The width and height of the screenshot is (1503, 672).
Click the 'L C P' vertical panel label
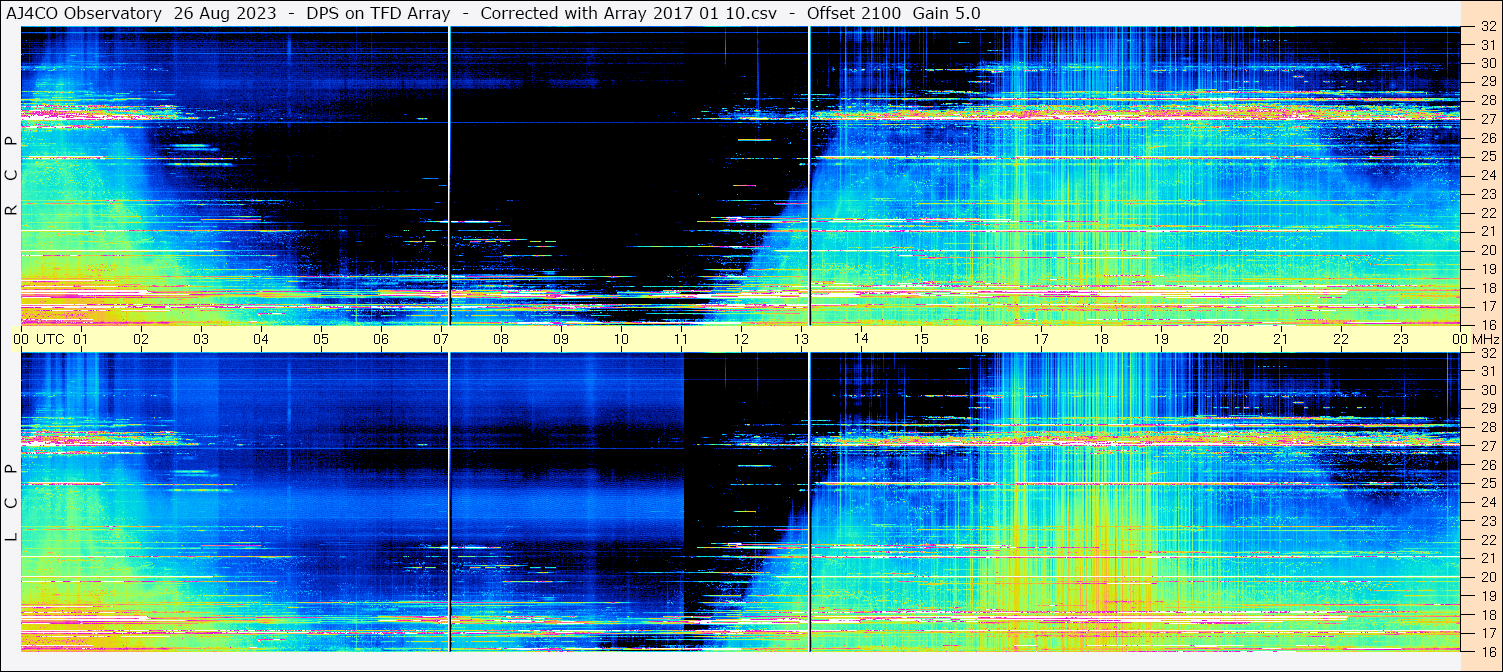pyautogui.click(x=11, y=504)
